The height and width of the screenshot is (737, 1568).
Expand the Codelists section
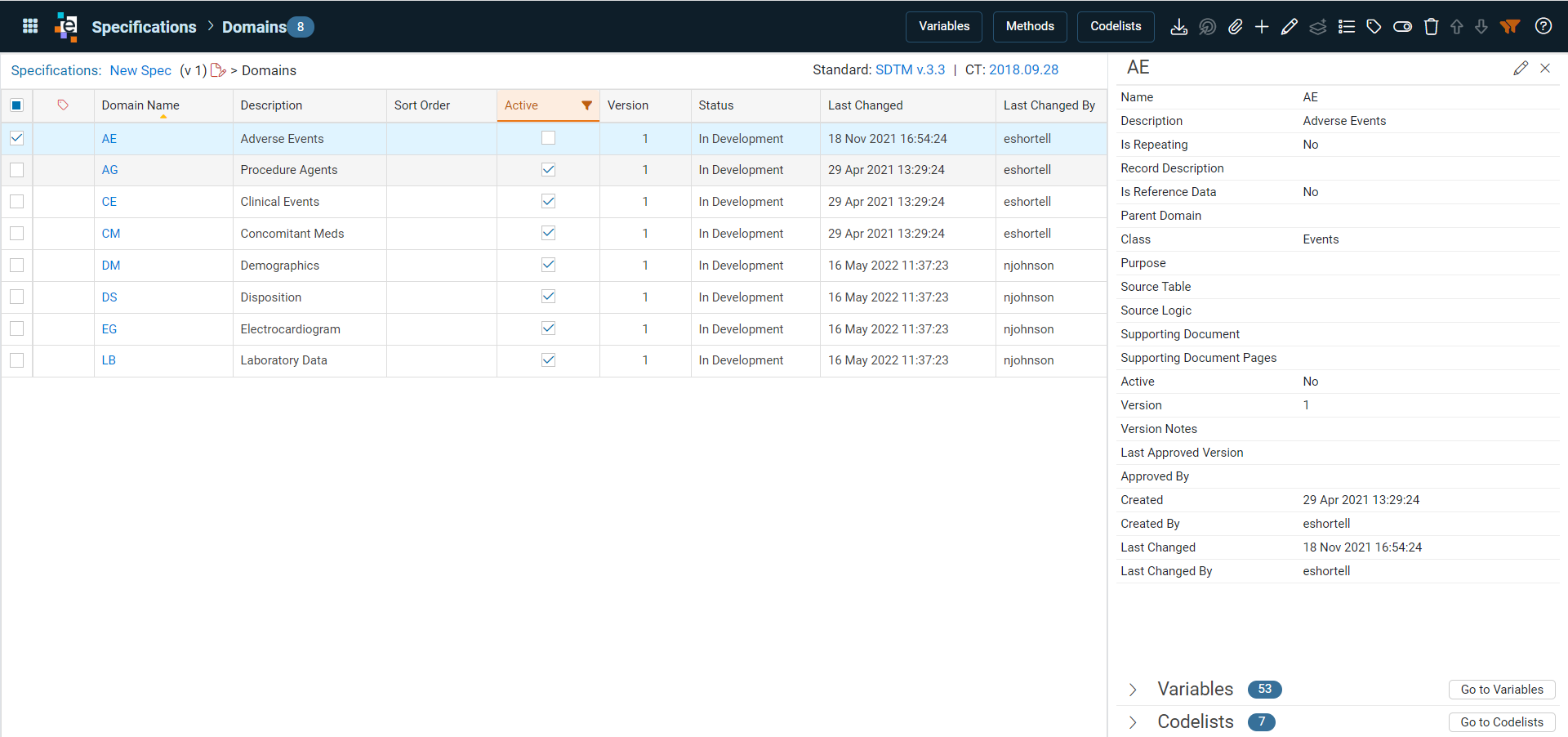pos(1133,722)
